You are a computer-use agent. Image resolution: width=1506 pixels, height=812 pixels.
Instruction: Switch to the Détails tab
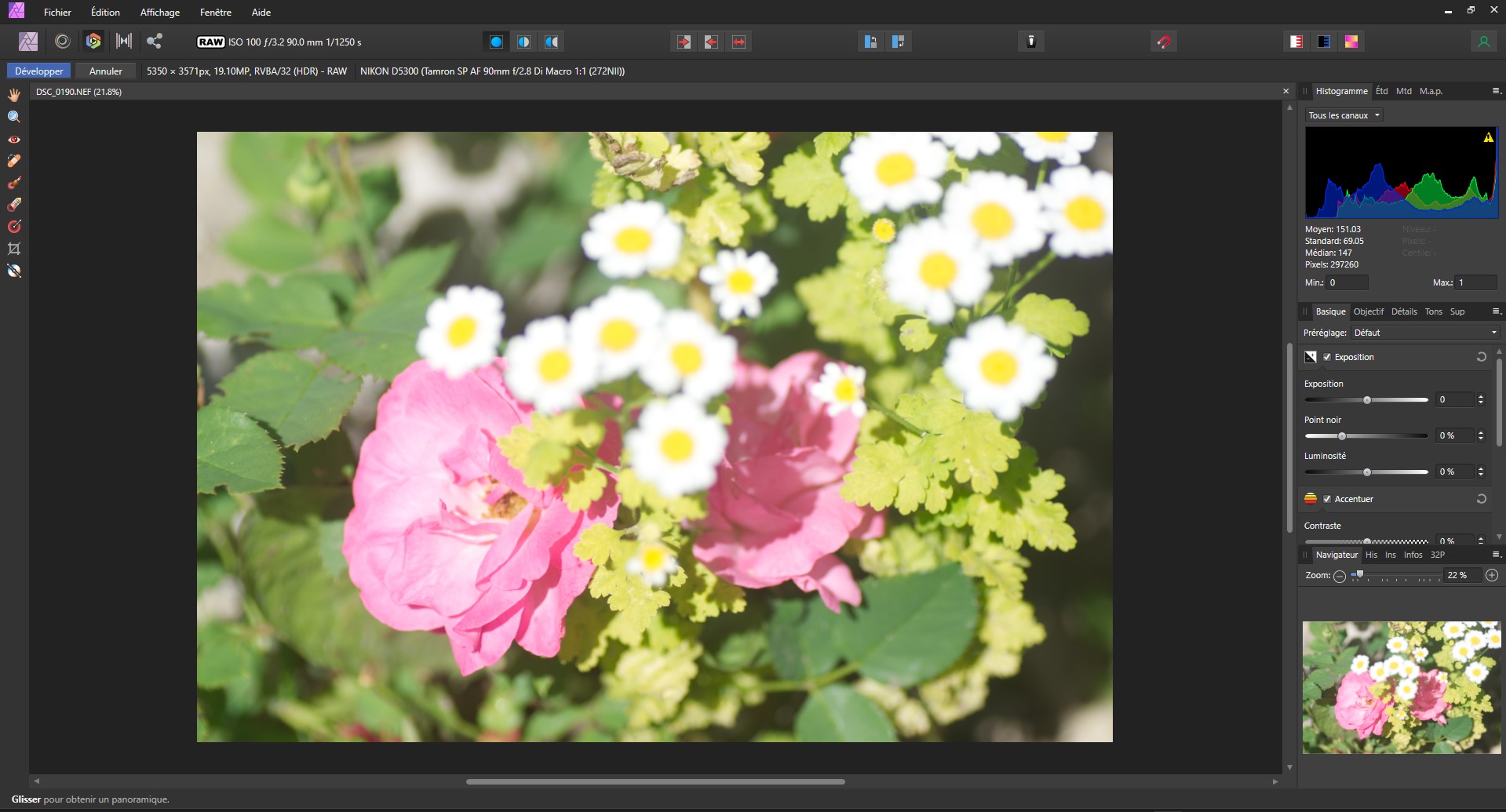point(1404,311)
